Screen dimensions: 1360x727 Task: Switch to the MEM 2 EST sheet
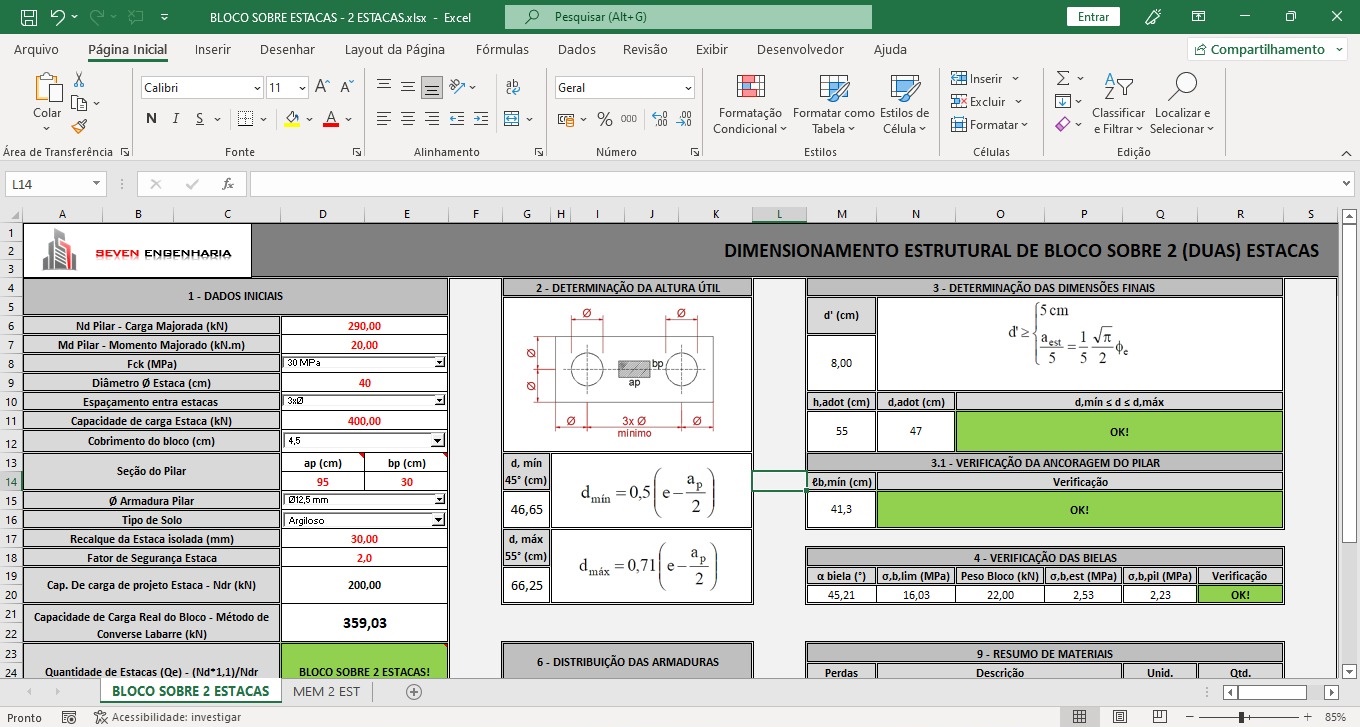click(326, 691)
